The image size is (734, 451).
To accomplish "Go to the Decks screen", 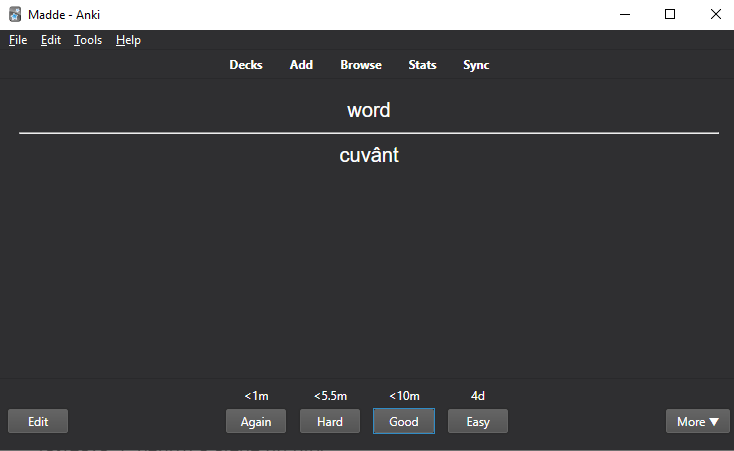I will point(246,65).
